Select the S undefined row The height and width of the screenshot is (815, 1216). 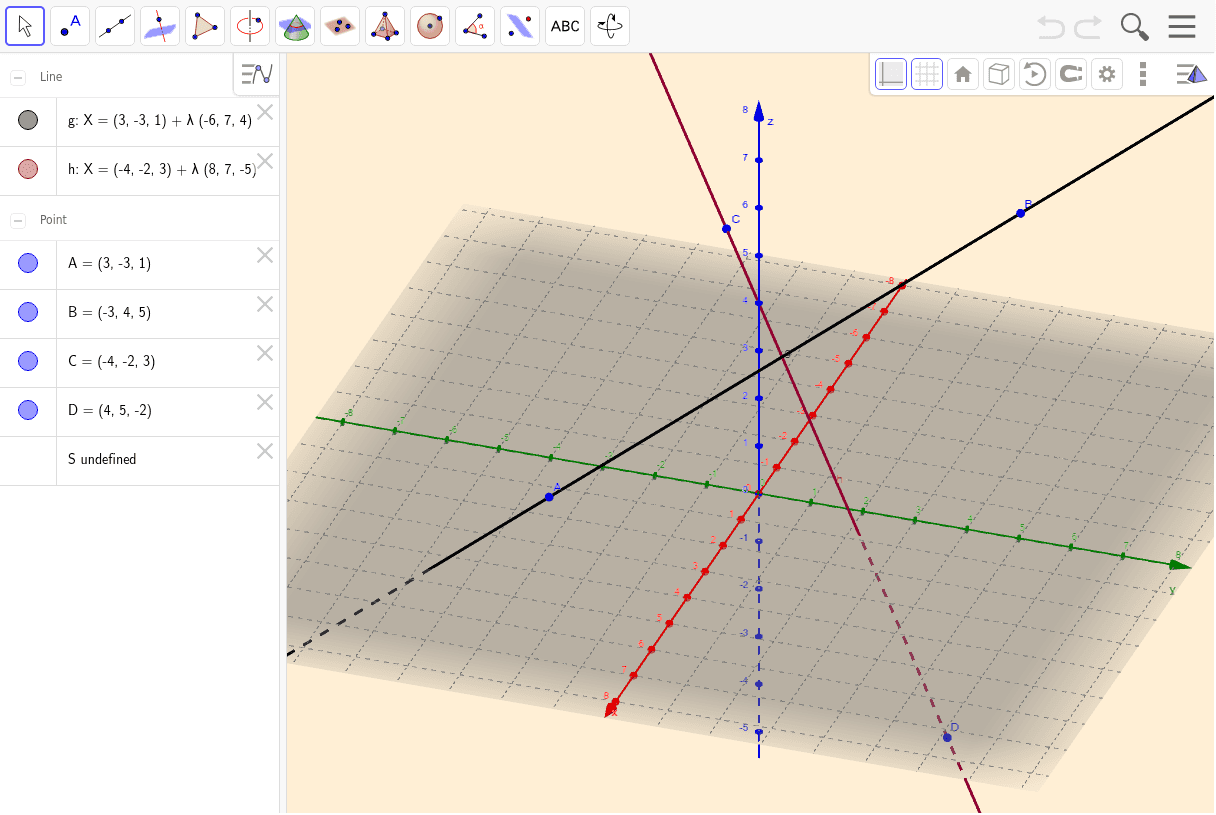tap(140, 461)
